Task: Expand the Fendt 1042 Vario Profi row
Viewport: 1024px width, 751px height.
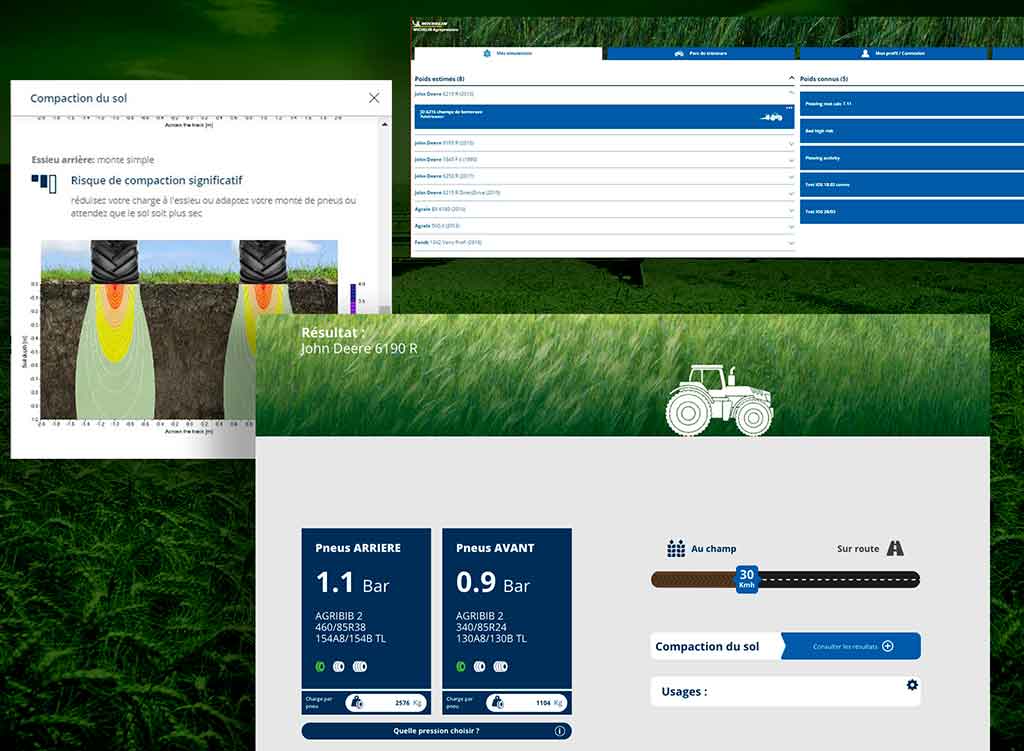Action: [792, 243]
